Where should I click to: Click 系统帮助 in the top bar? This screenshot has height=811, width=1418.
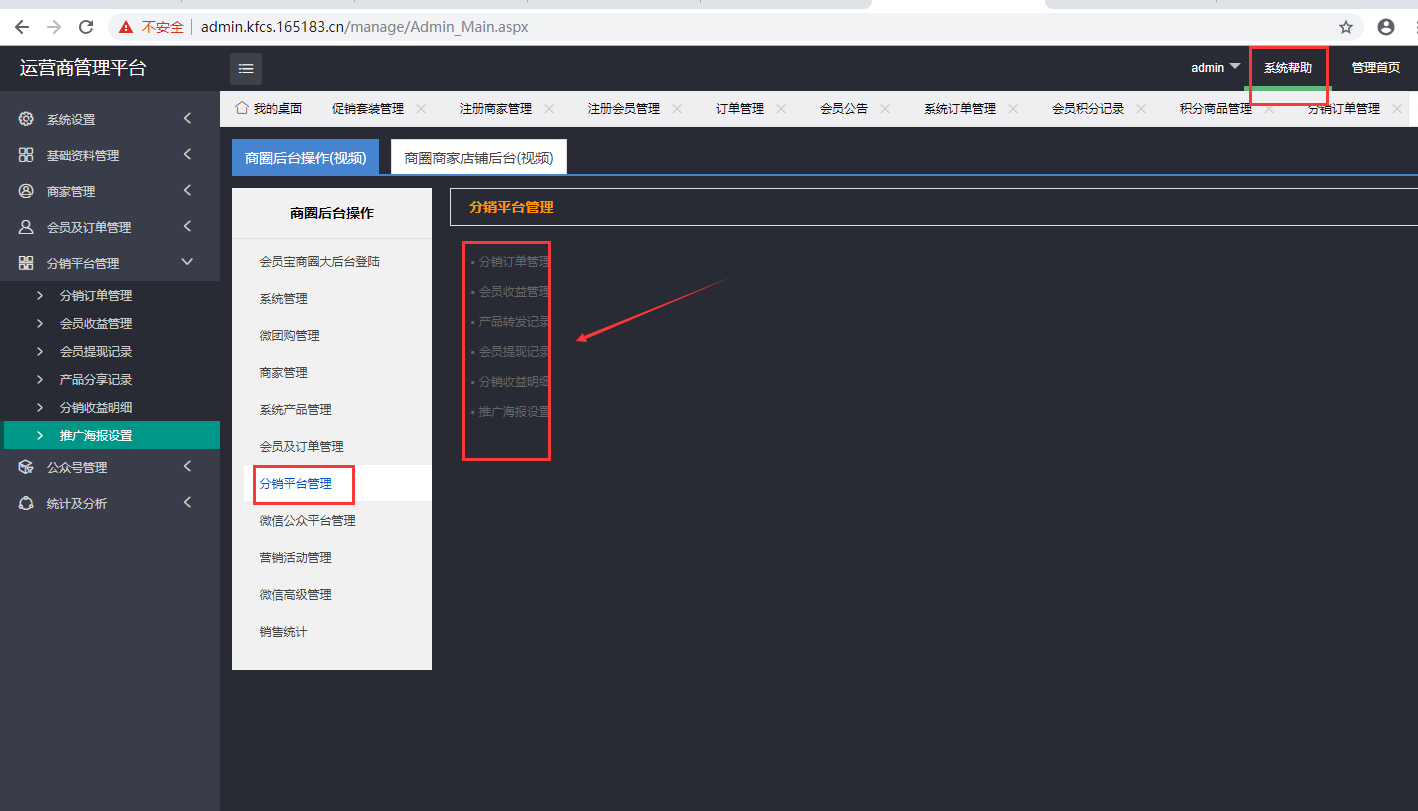pos(1288,68)
